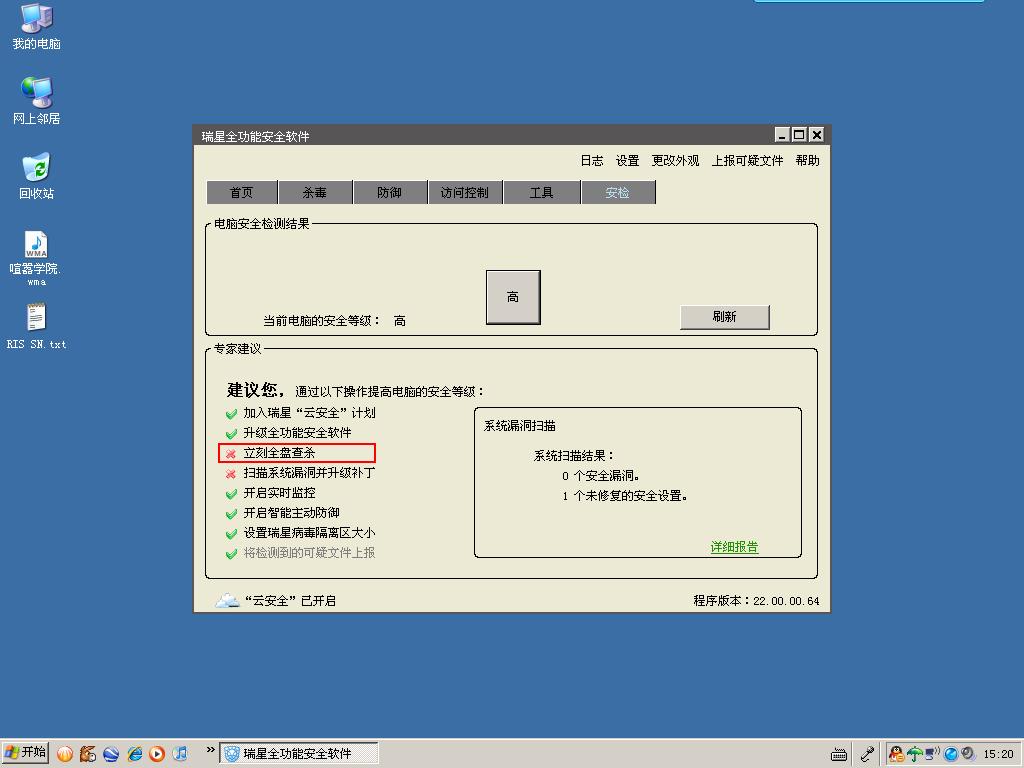
Task: Click the green check beside 加入瑞星“云安全”计划
Action: [x=231, y=413]
